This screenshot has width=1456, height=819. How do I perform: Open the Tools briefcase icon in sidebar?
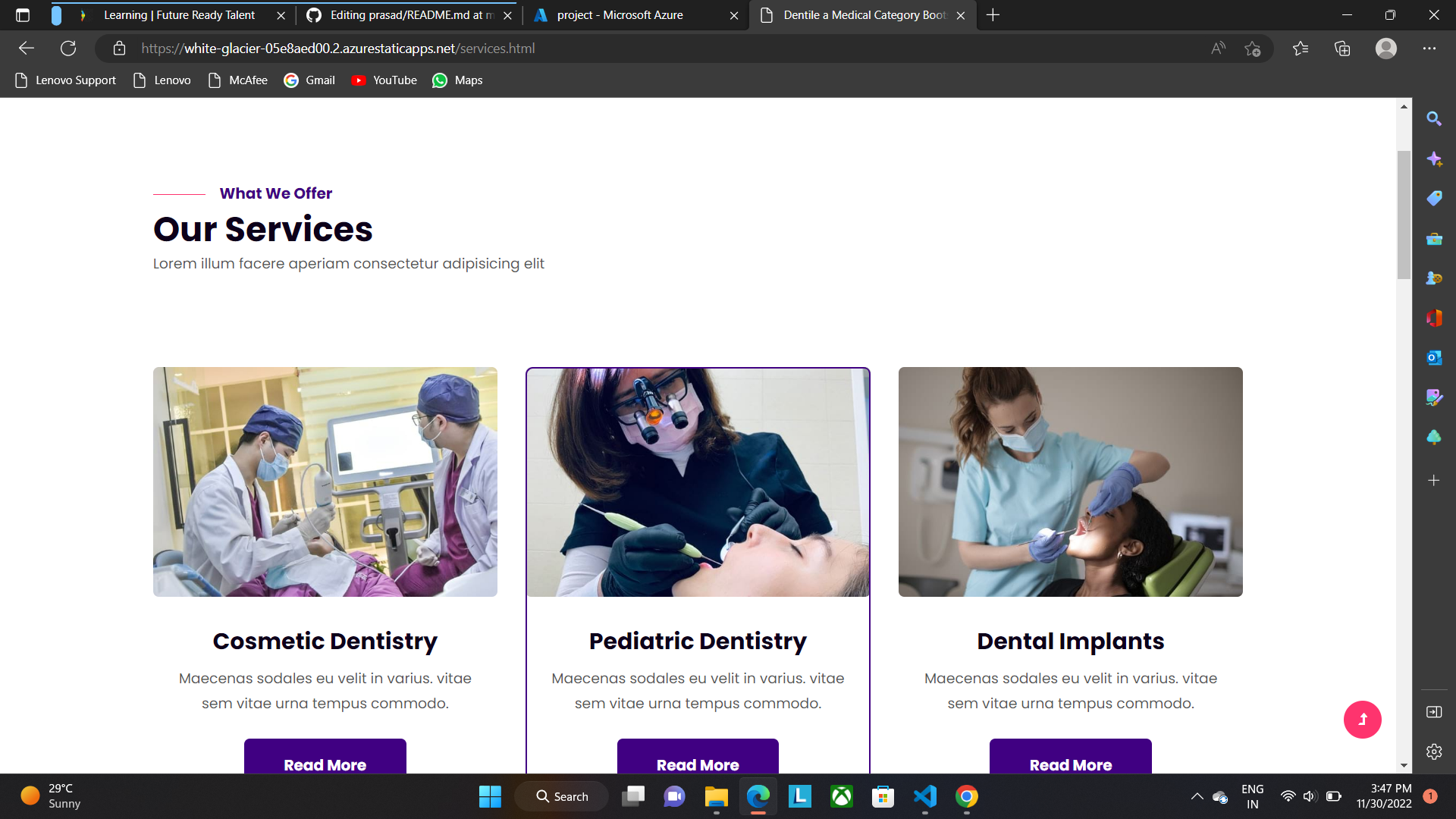click(1434, 239)
